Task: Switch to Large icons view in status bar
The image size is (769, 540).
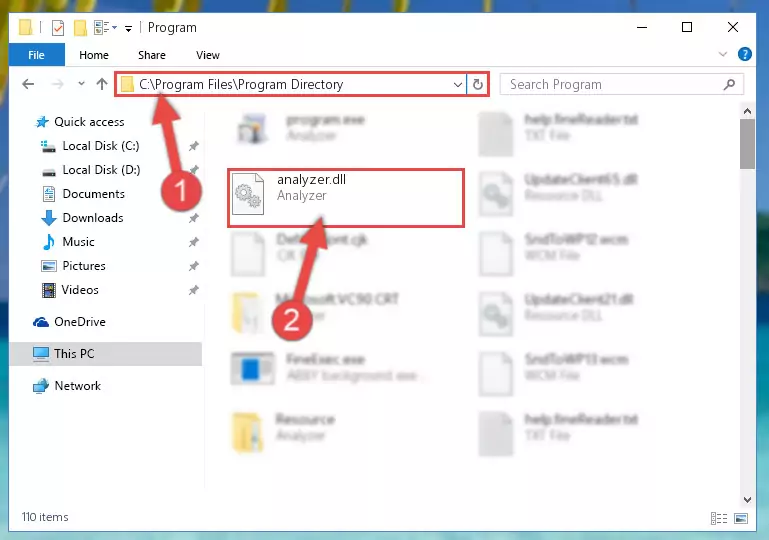Action: pos(741,518)
